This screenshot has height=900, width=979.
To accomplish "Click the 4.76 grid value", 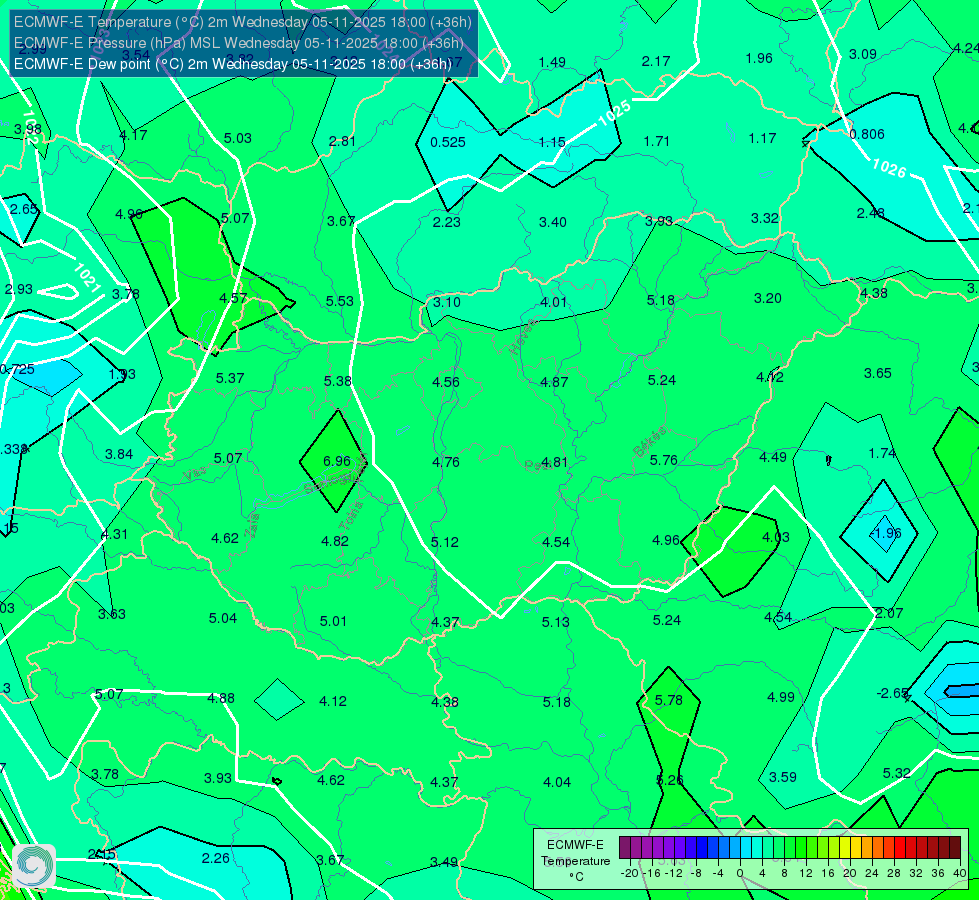I will click(x=446, y=462).
